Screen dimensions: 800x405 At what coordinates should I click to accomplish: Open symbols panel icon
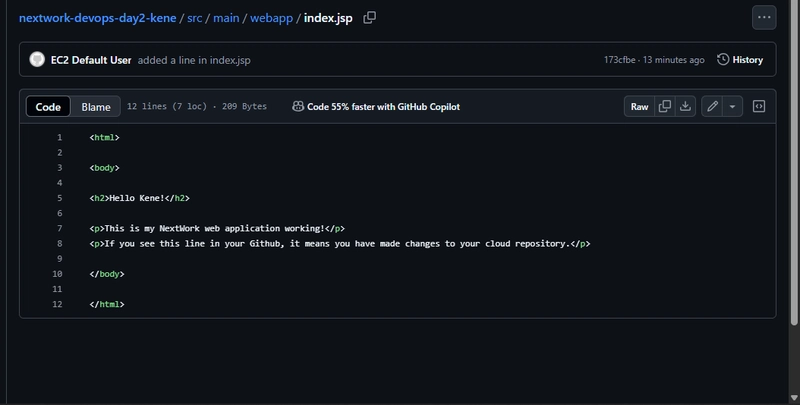point(759,107)
